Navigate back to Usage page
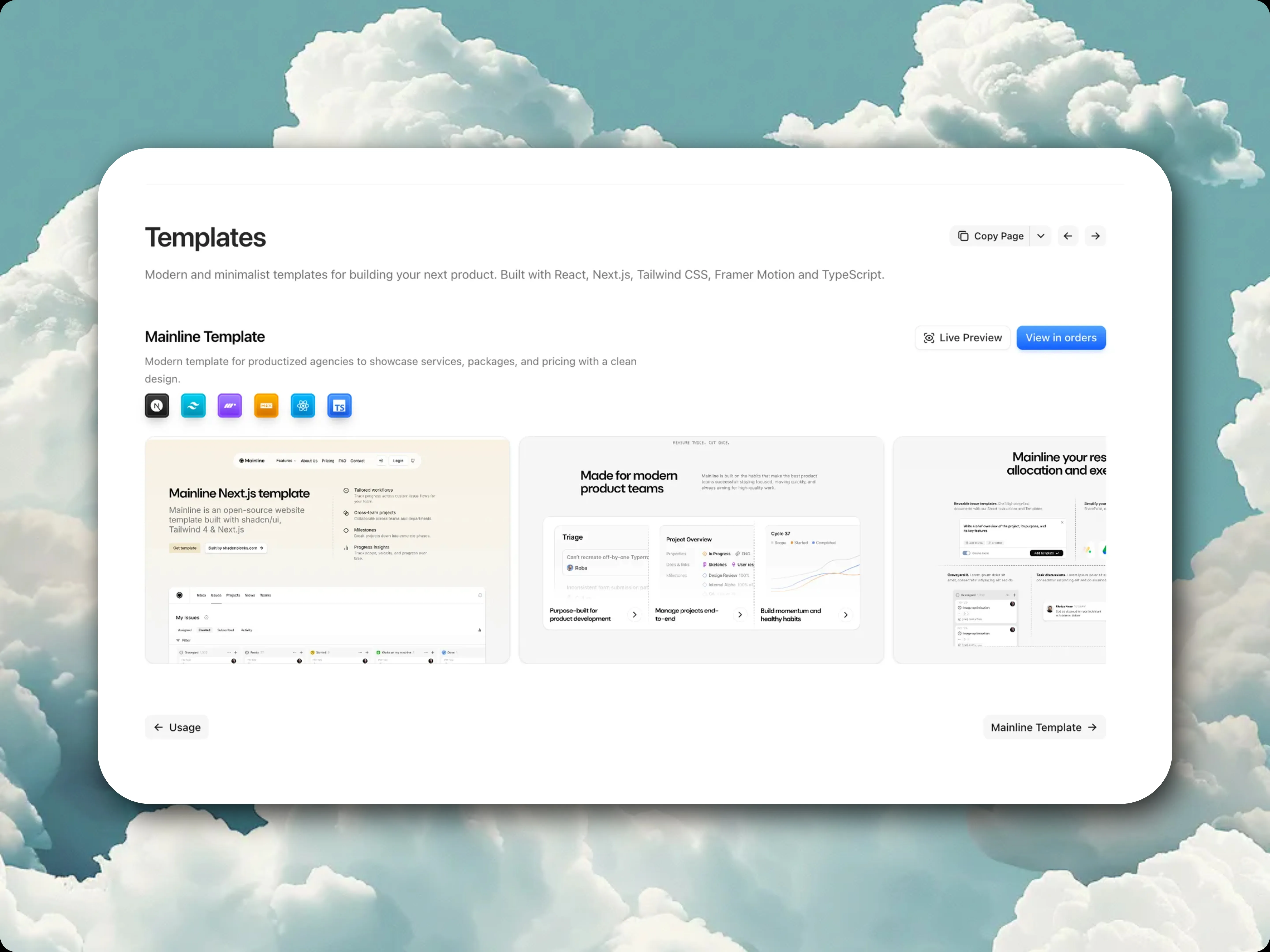 (177, 727)
